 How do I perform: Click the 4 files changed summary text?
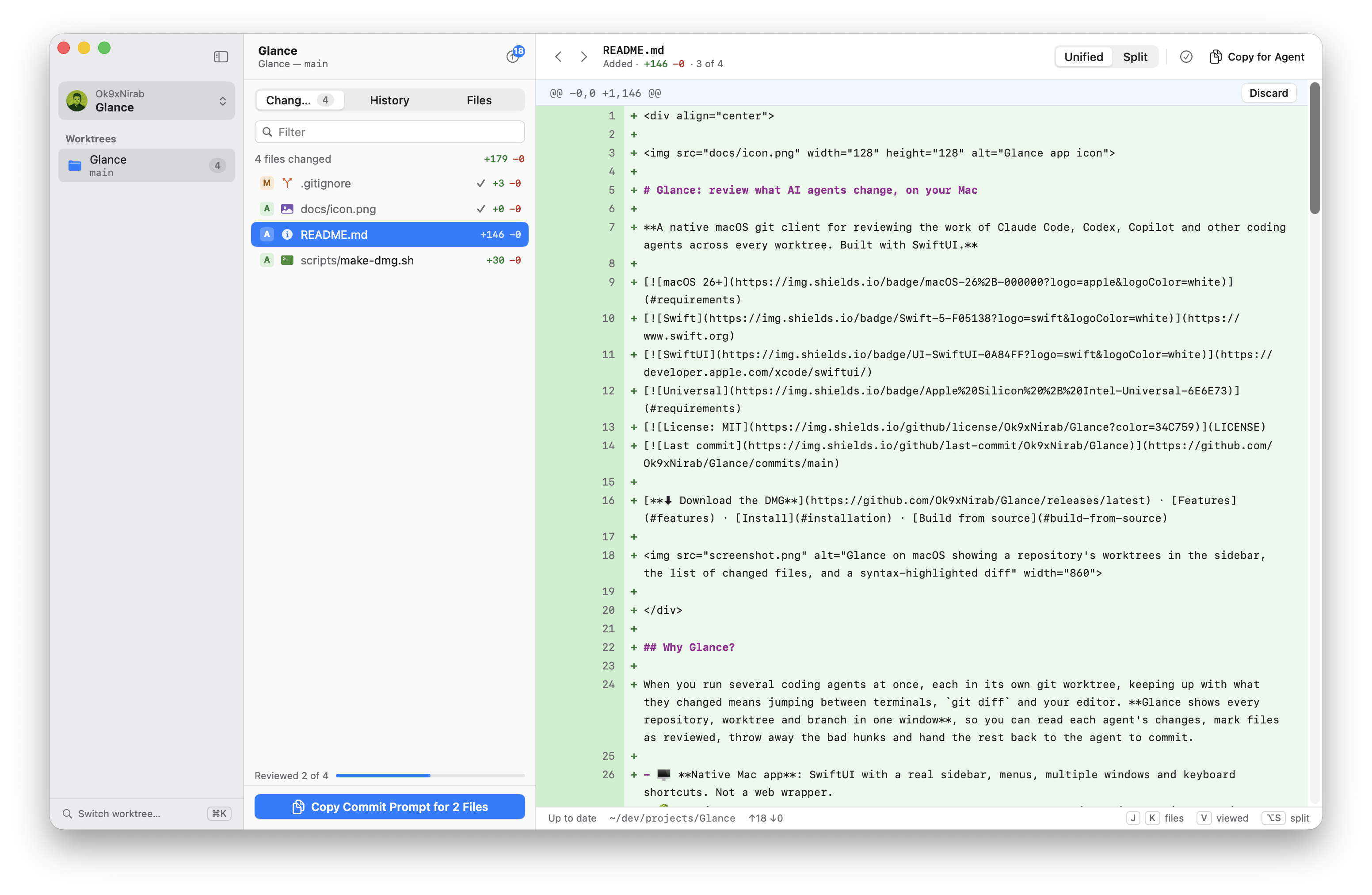pos(293,159)
